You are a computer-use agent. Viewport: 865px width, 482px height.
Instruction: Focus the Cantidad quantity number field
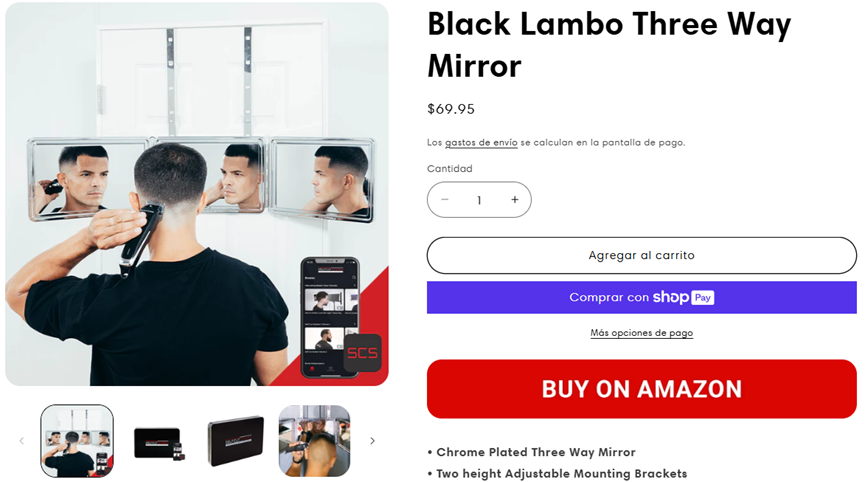tap(479, 200)
